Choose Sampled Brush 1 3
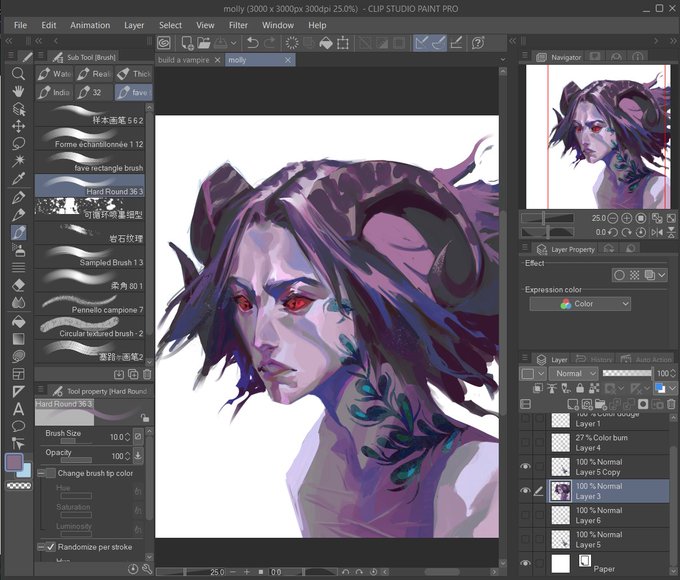 (89, 257)
